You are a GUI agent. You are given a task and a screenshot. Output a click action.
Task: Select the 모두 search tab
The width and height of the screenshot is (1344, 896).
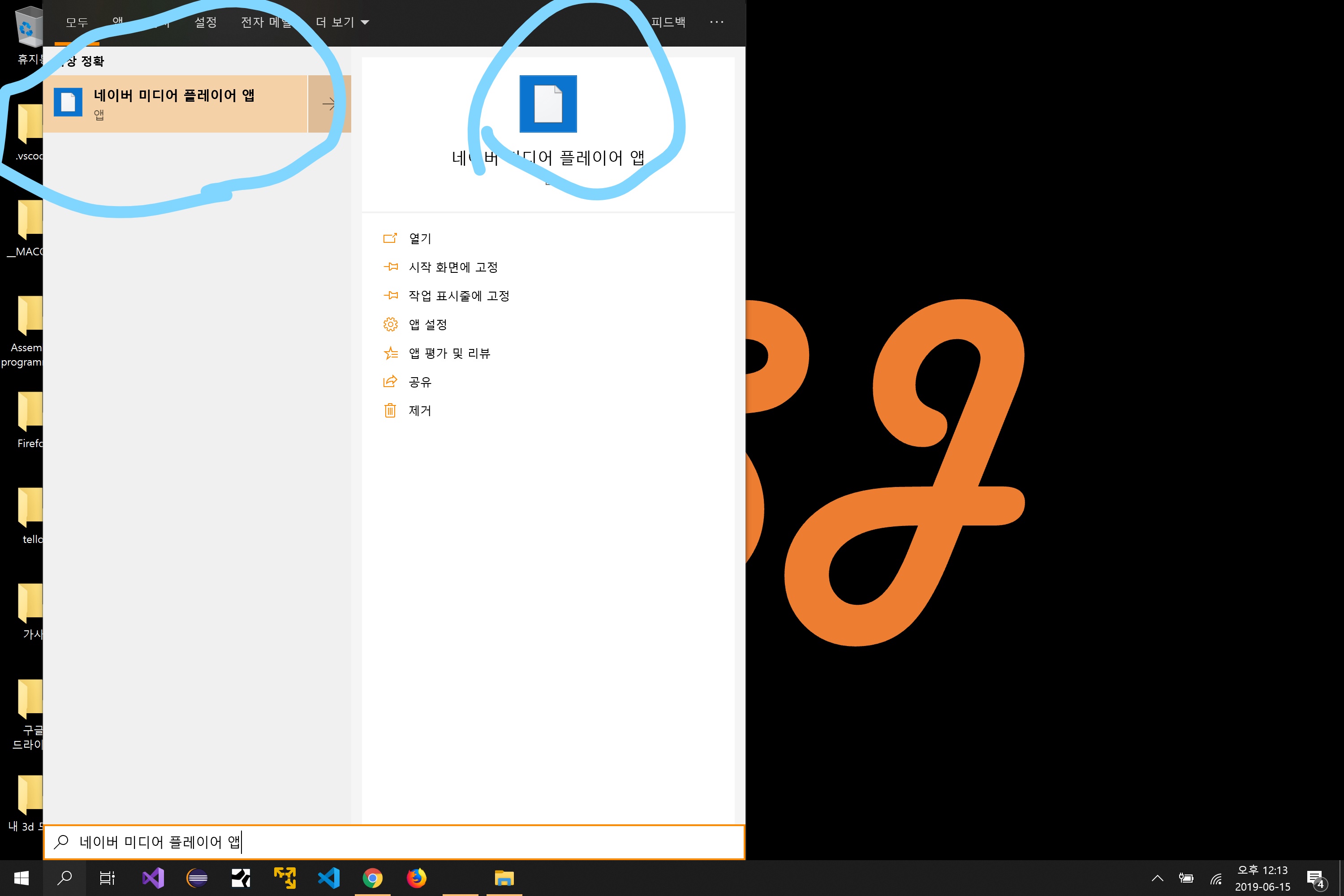77,22
